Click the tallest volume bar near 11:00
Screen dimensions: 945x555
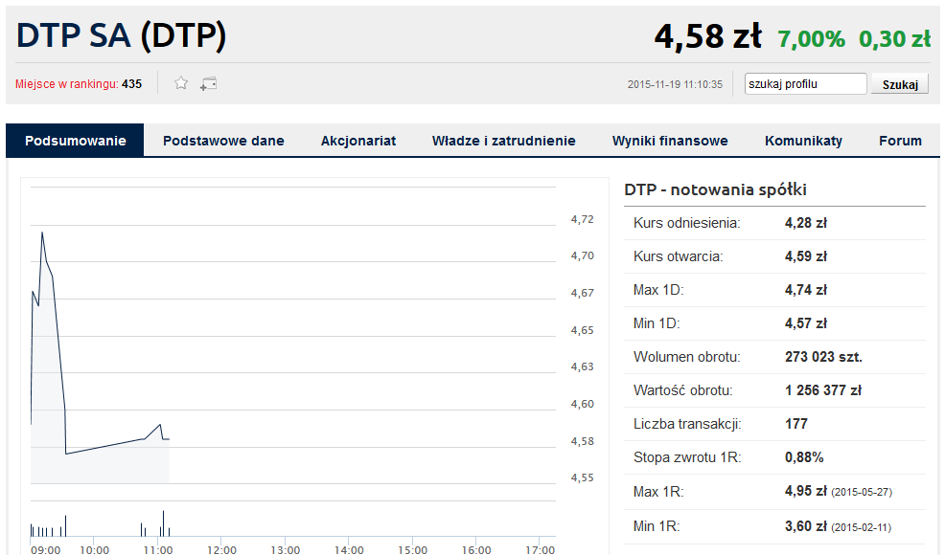point(163,524)
